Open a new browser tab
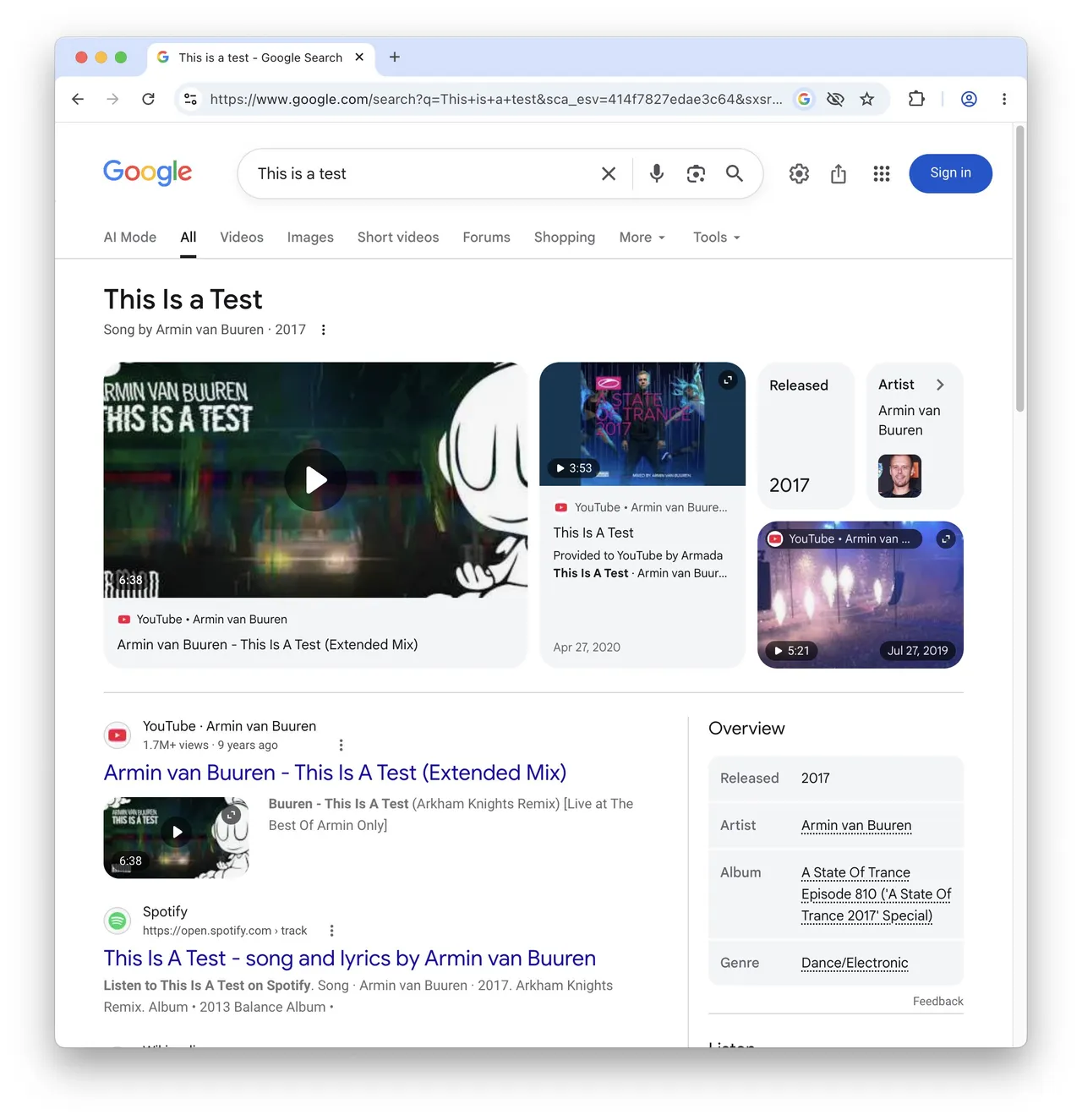1082x1120 pixels. pyautogui.click(x=394, y=57)
